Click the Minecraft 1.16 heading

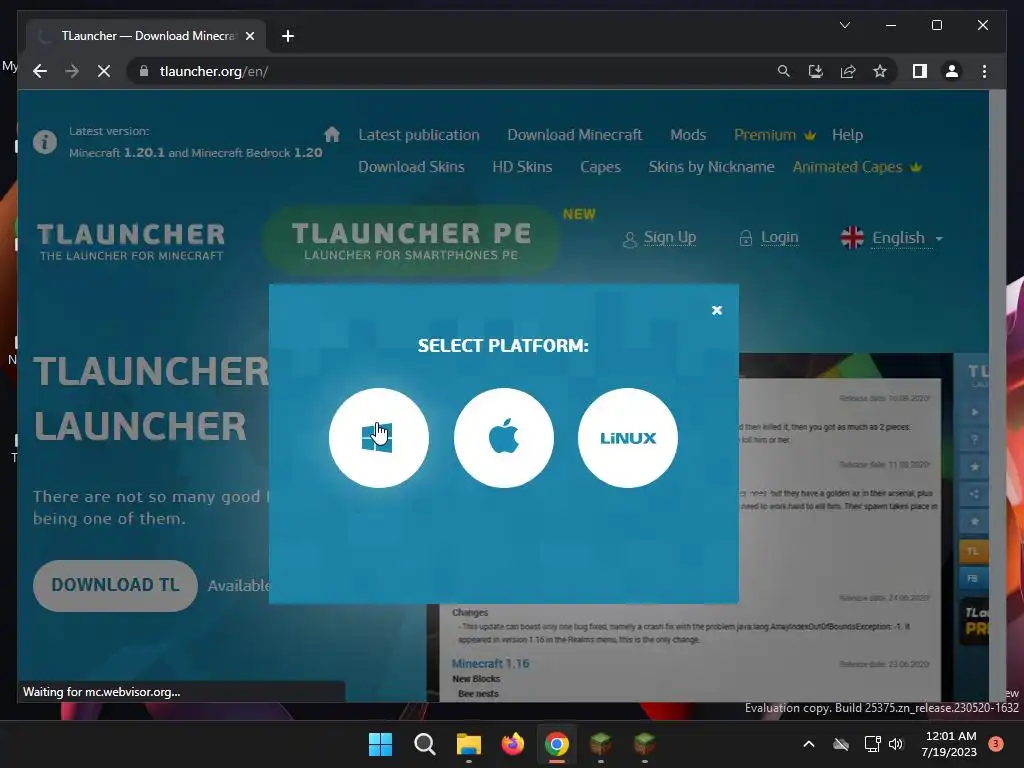click(490, 664)
